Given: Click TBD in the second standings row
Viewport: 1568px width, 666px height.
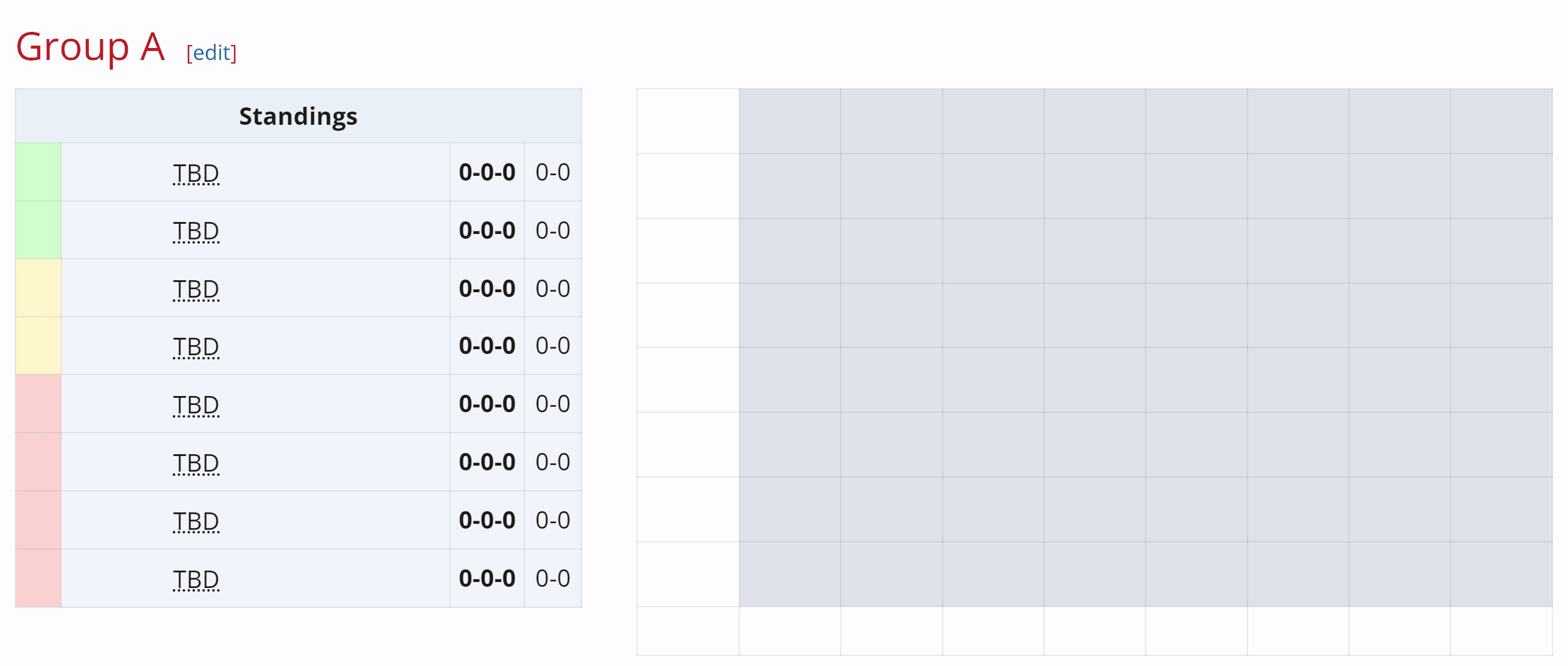Looking at the screenshot, I should [x=196, y=231].
